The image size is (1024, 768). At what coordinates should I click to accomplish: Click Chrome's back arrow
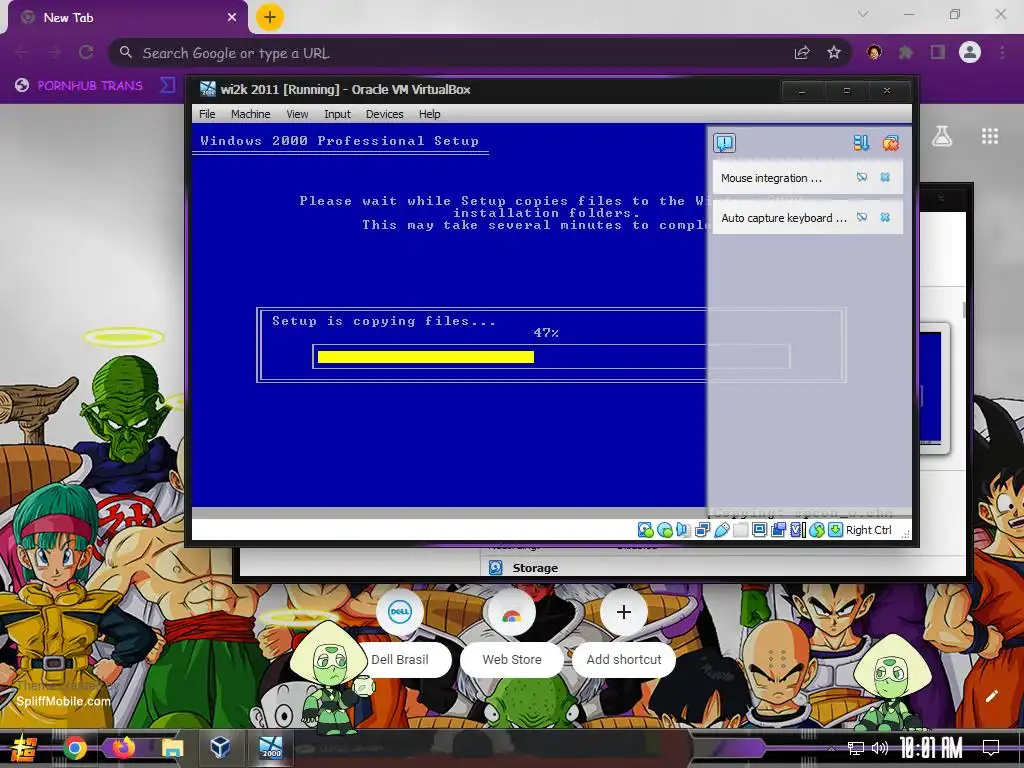coord(22,52)
